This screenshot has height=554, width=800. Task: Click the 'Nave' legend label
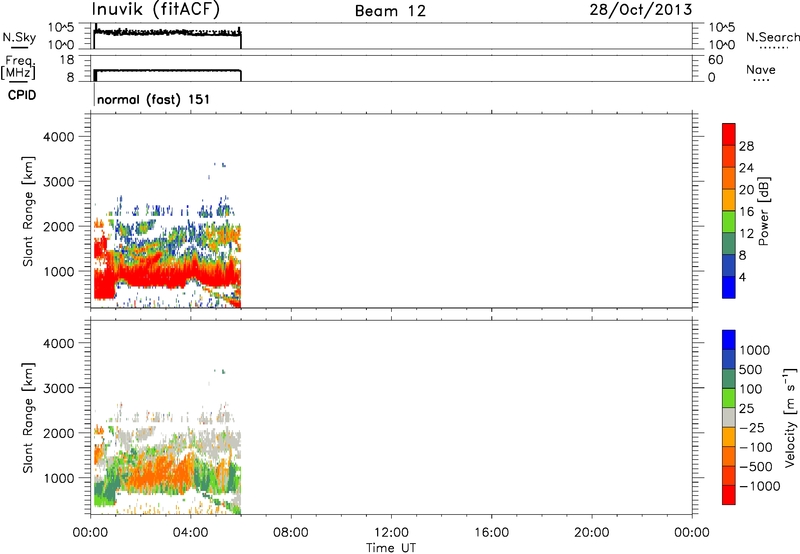click(761, 69)
